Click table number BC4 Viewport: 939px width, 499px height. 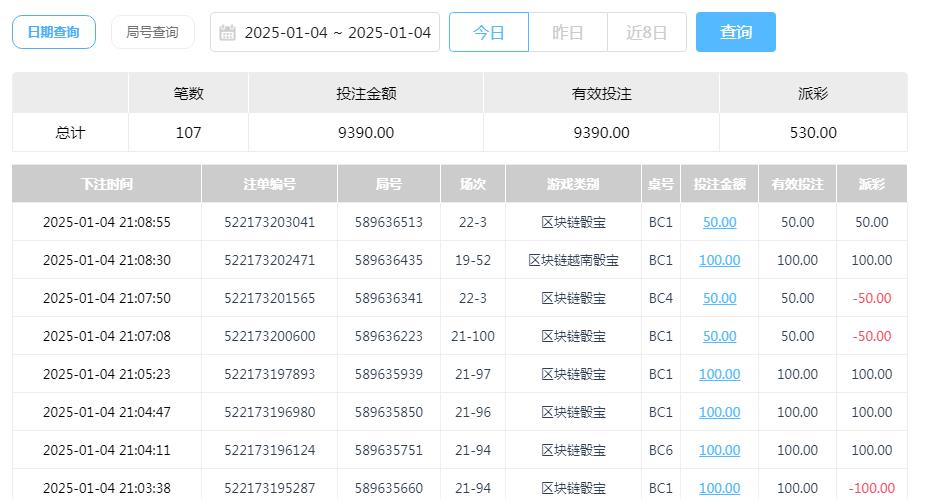click(x=661, y=298)
